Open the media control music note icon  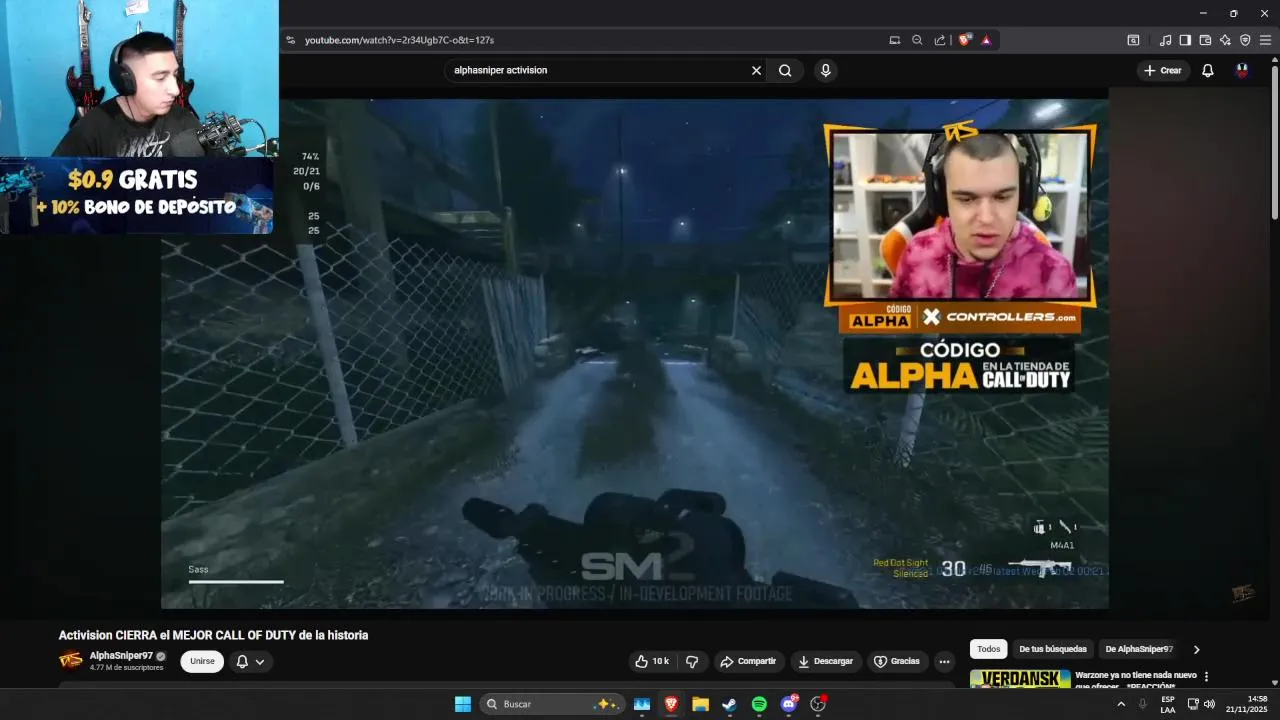pyautogui.click(x=1165, y=40)
